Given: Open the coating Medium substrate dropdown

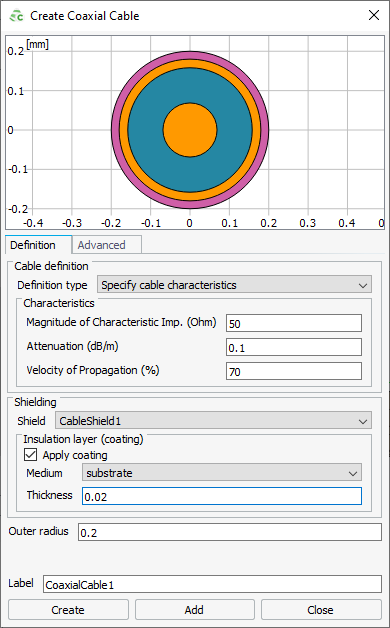Looking at the screenshot, I should click(222, 473).
